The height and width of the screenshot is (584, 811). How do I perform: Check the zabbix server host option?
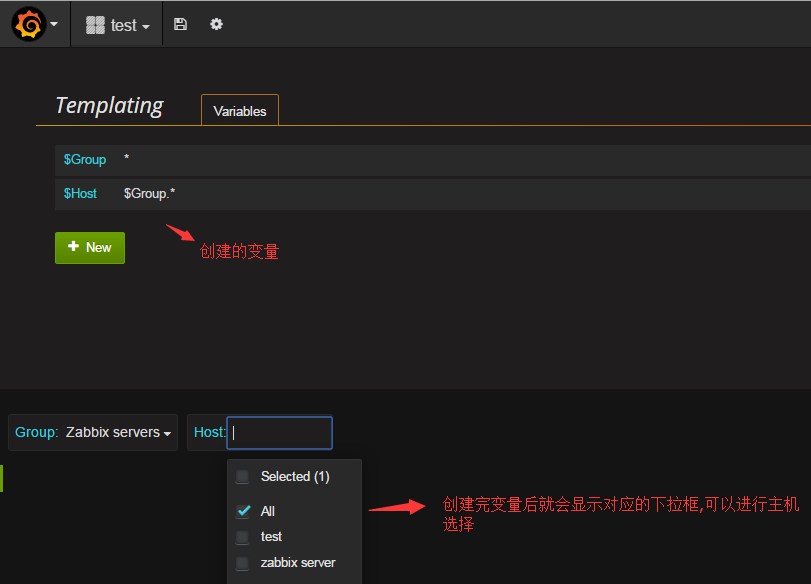point(242,563)
